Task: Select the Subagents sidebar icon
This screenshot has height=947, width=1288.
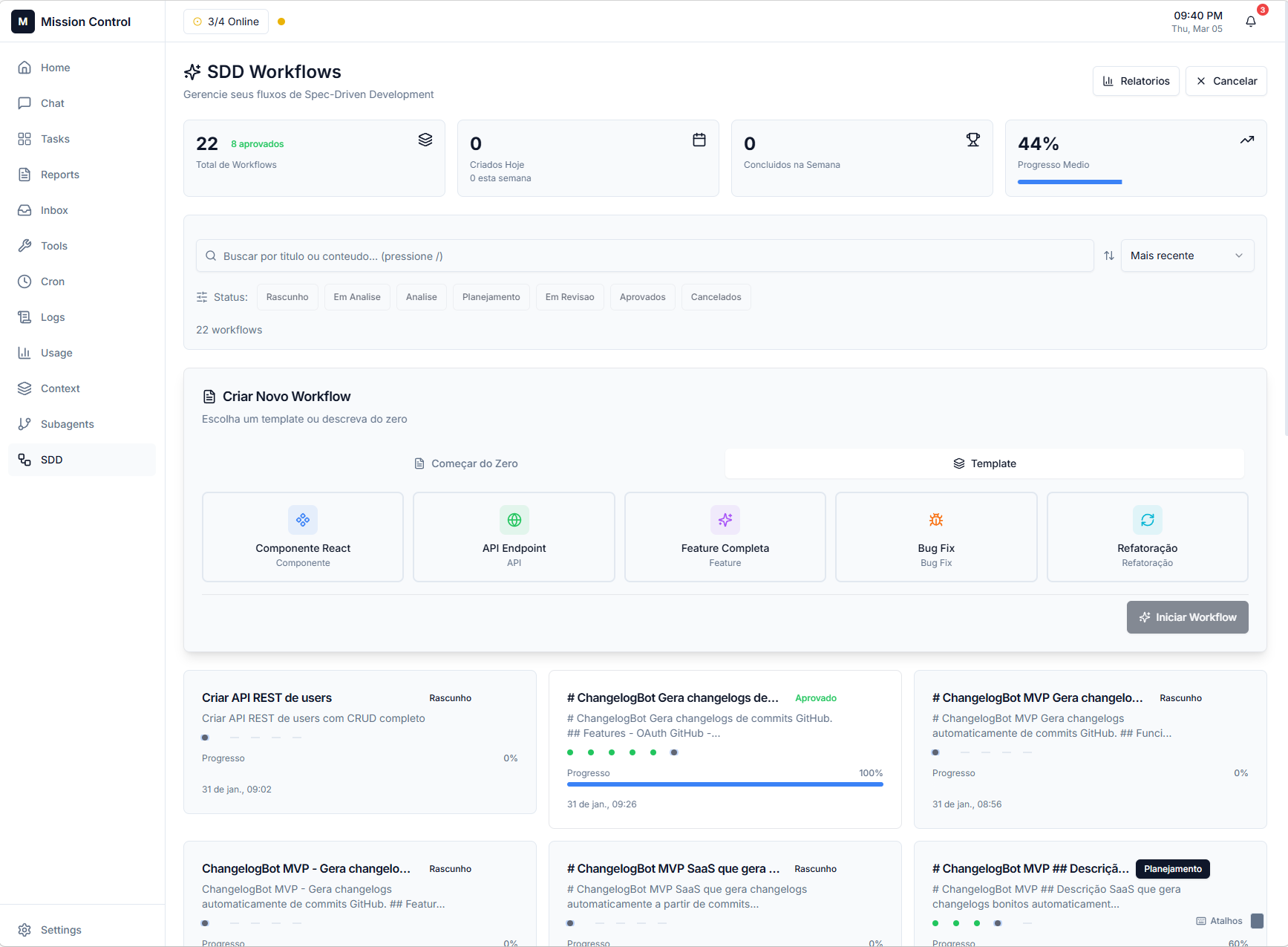Action: coord(24,423)
